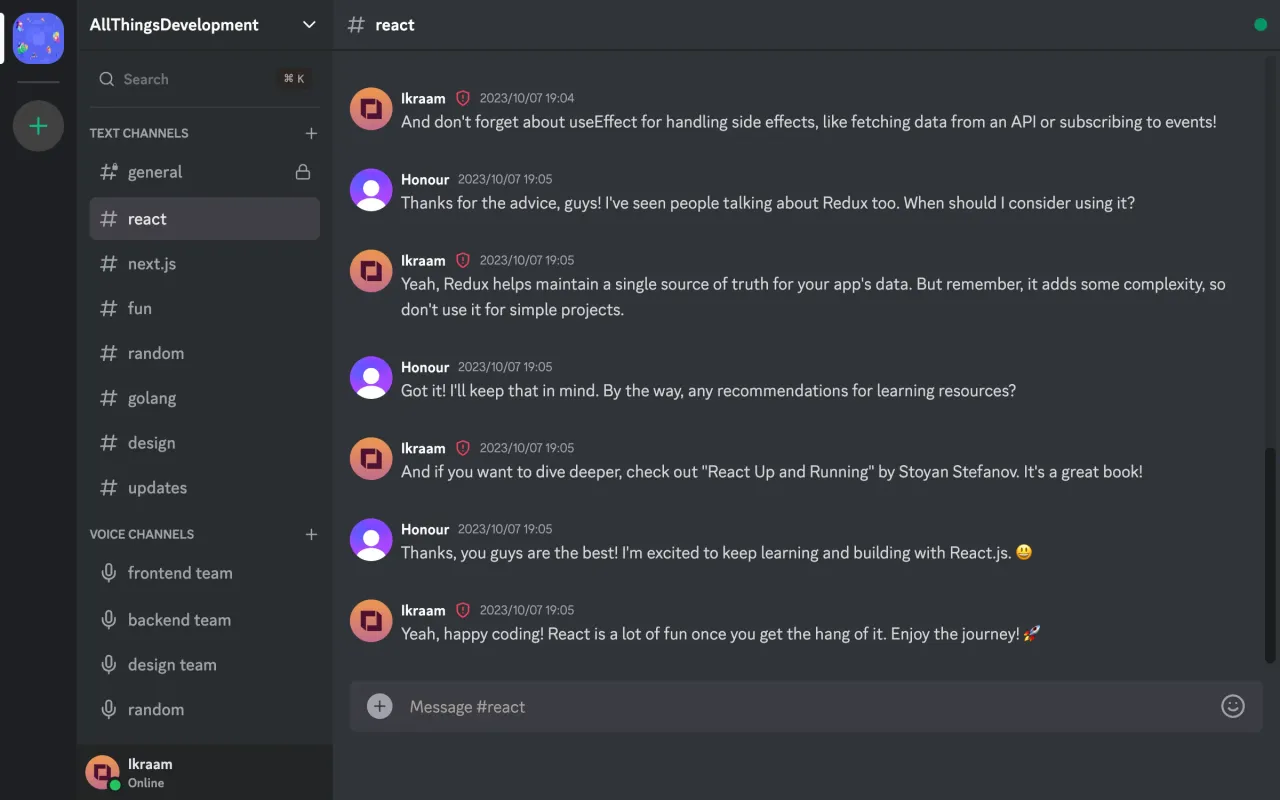Click the Online status dot on your avatar
This screenshot has height=800, width=1280.
point(113,783)
